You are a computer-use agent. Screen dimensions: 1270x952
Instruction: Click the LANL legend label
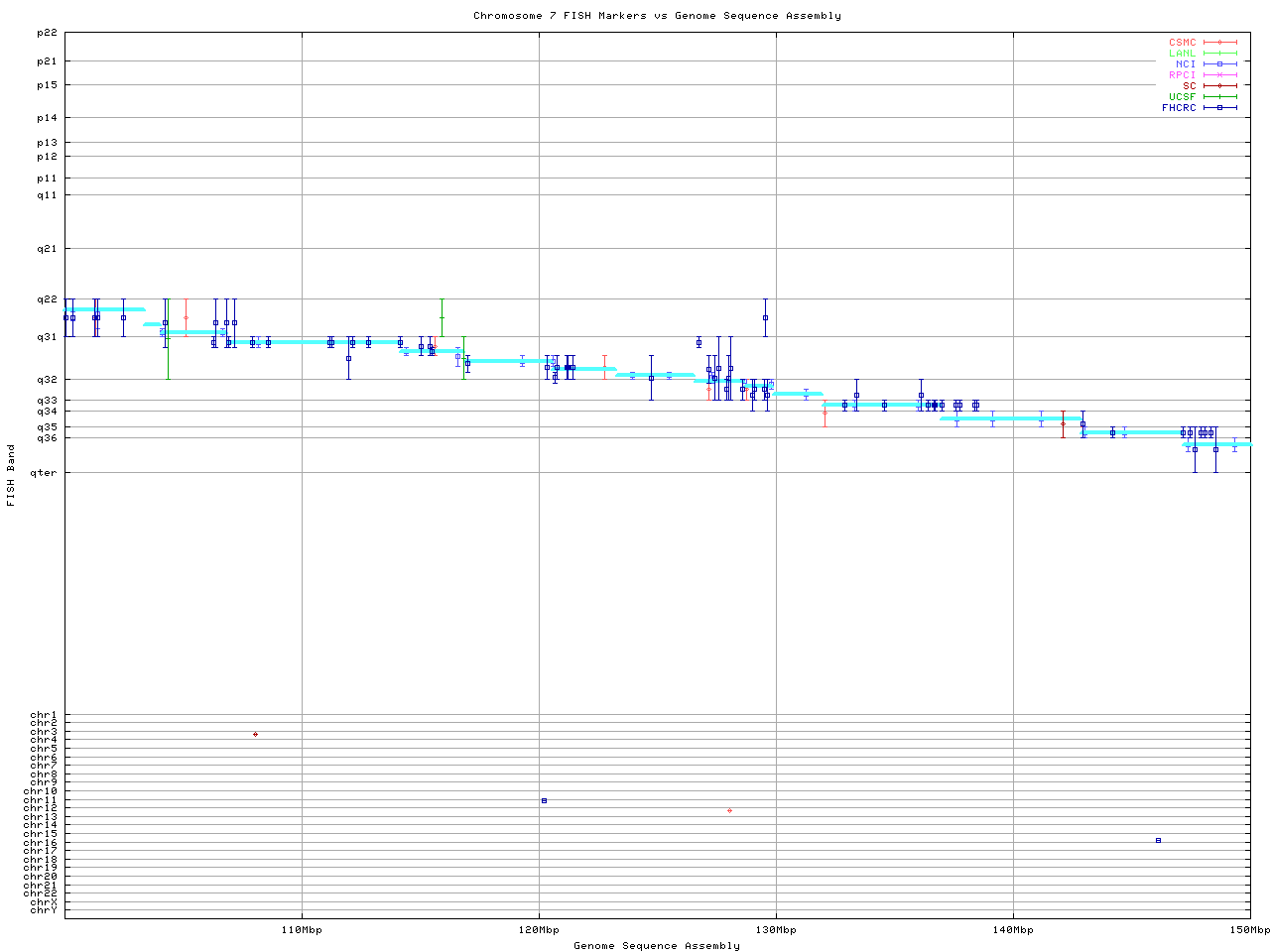(1182, 54)
